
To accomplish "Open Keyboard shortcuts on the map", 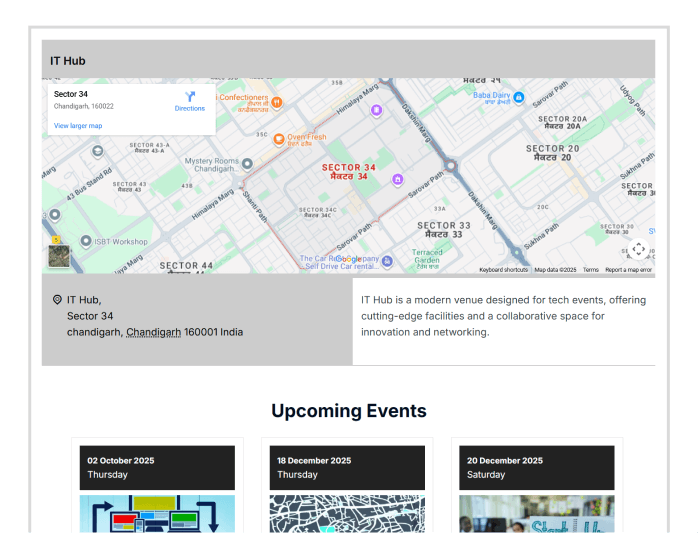I will [x=503, y=270].
